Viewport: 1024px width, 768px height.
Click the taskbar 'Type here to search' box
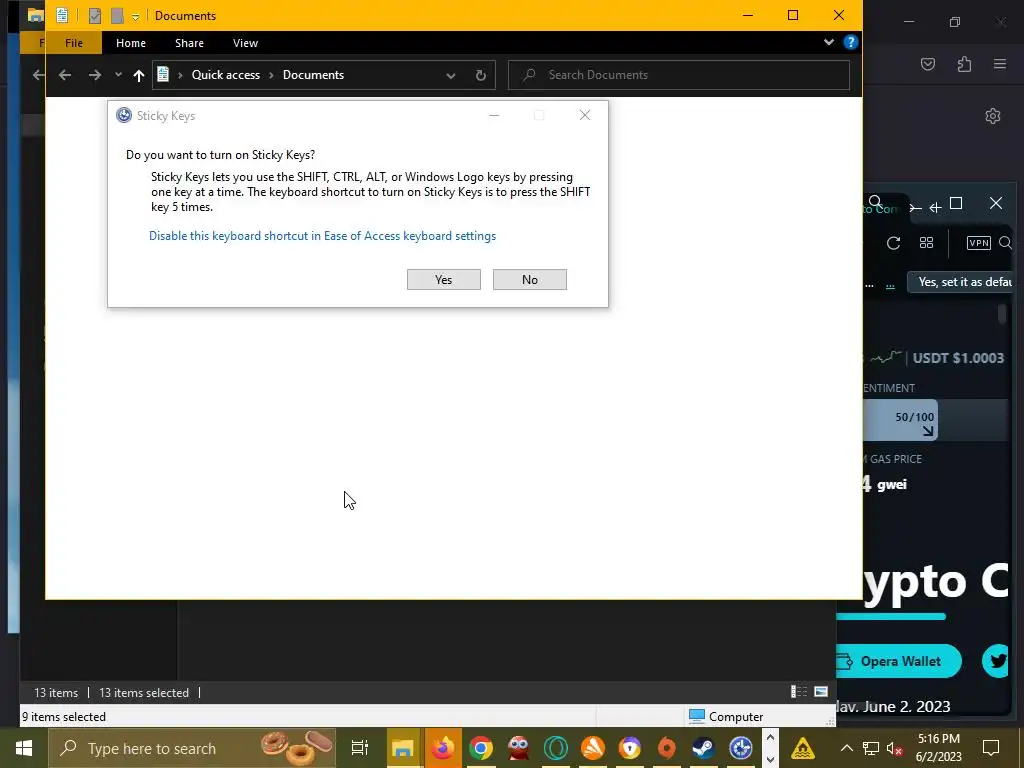tap(192, 748)
